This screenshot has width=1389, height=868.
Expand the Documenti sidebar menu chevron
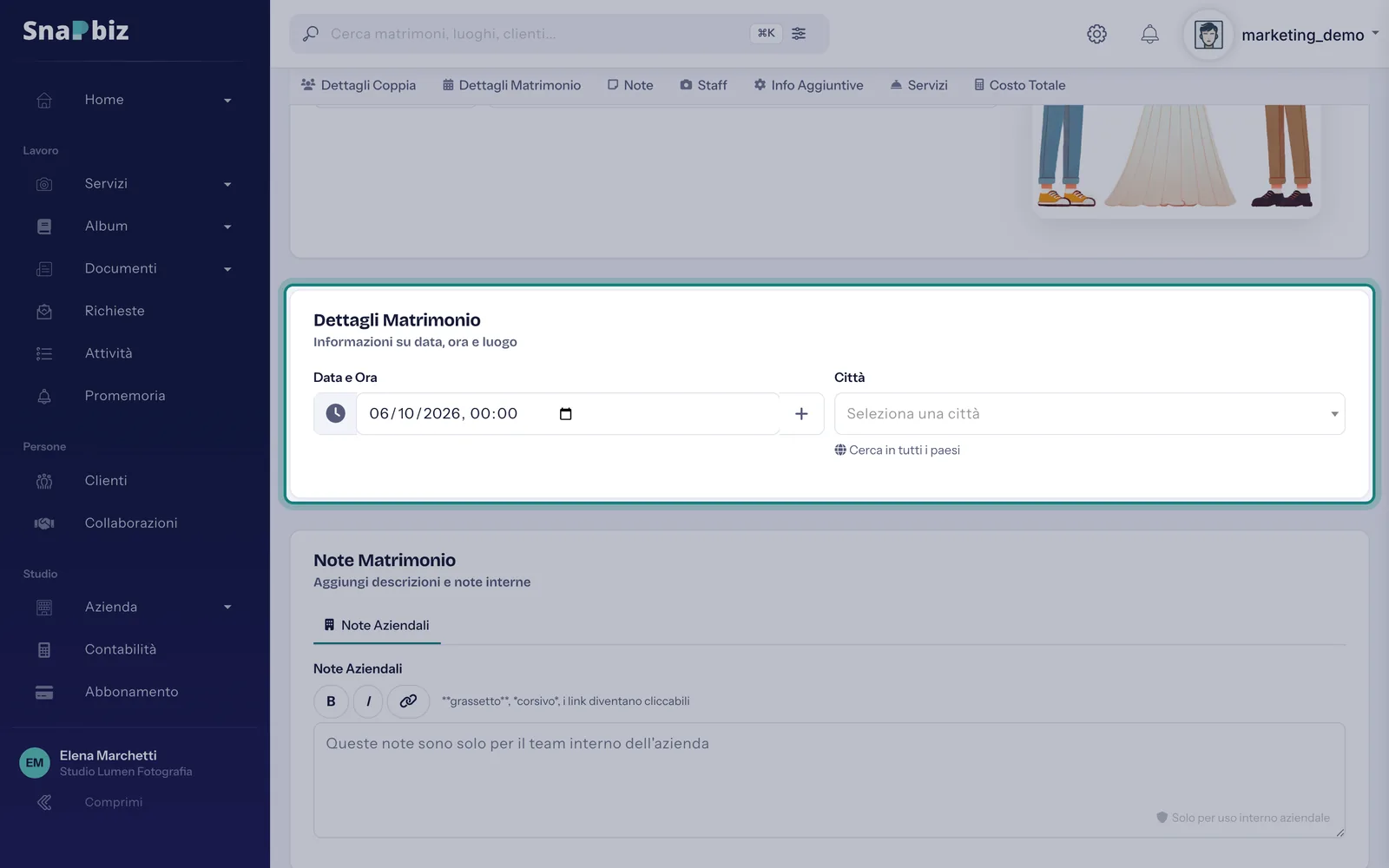[x=227, y=270]
